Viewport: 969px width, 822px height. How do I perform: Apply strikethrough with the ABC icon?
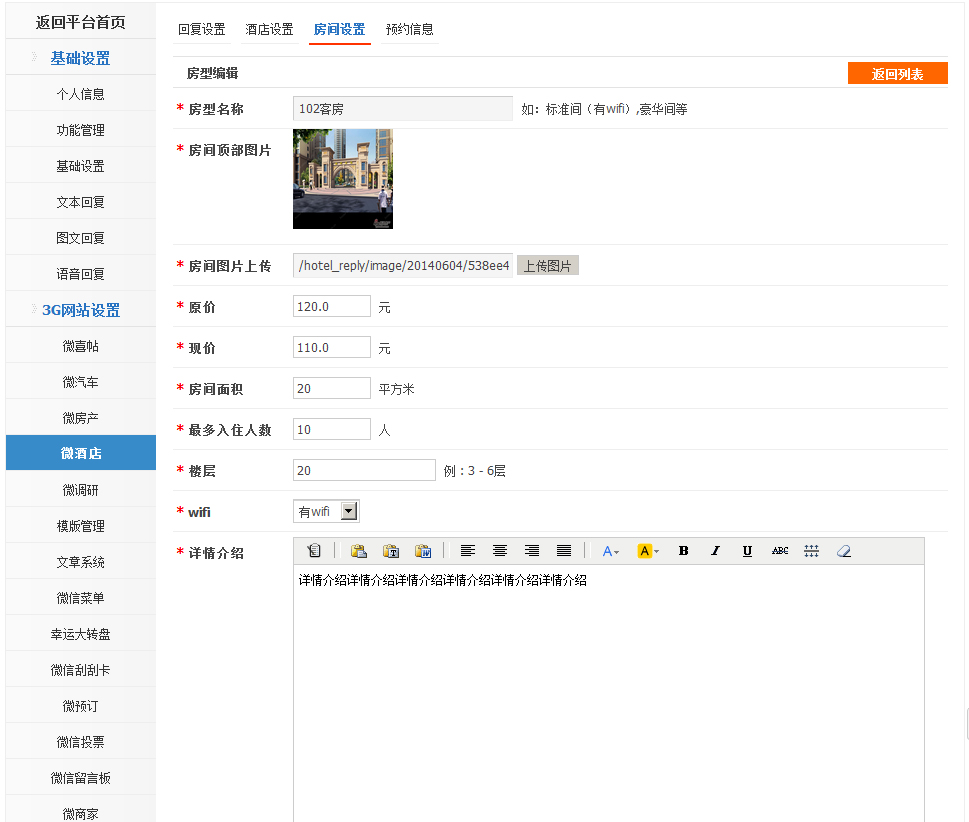(780, 551)
